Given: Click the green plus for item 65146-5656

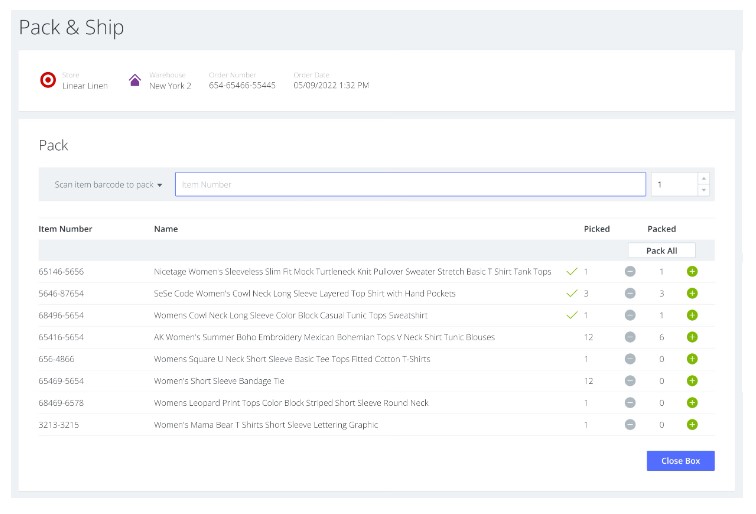Looking at the screenshot, I should pos(692,272).
